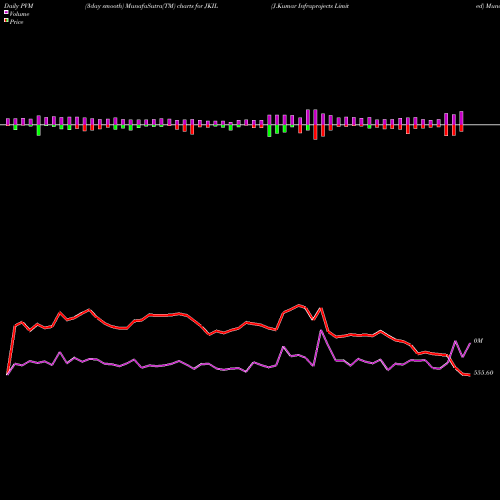
Task: Click the Price legend swatch
Action: (6, 21)
